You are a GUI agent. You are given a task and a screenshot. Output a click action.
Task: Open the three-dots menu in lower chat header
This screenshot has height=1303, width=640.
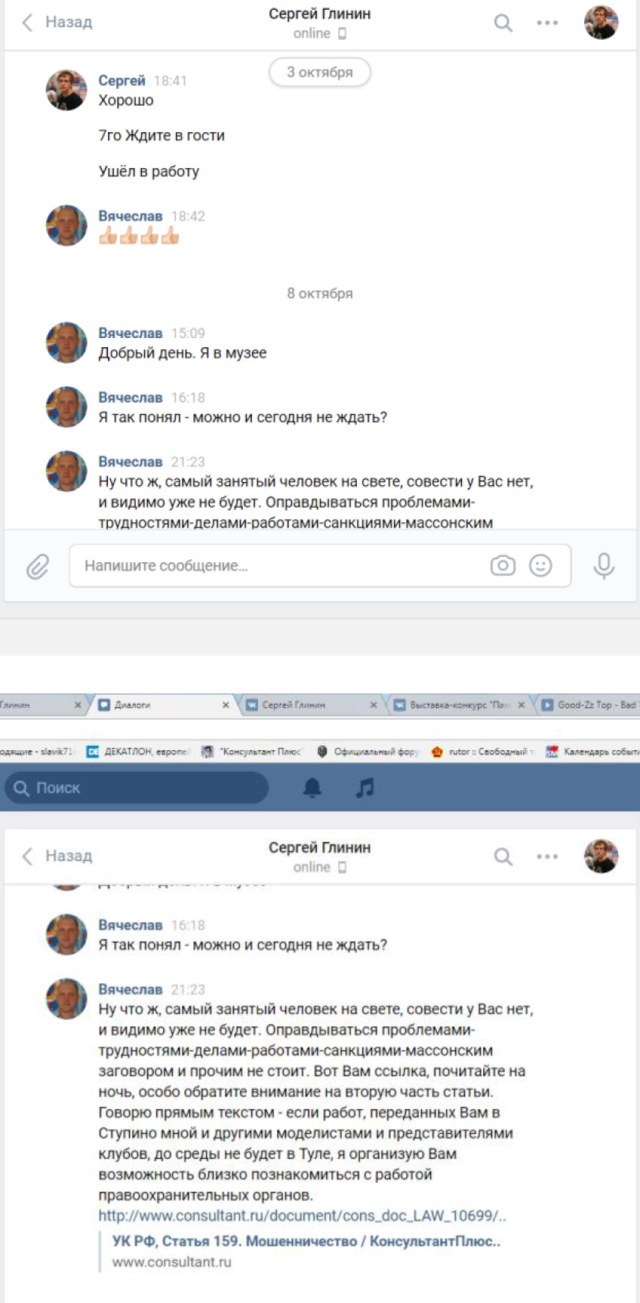(547, 857)
